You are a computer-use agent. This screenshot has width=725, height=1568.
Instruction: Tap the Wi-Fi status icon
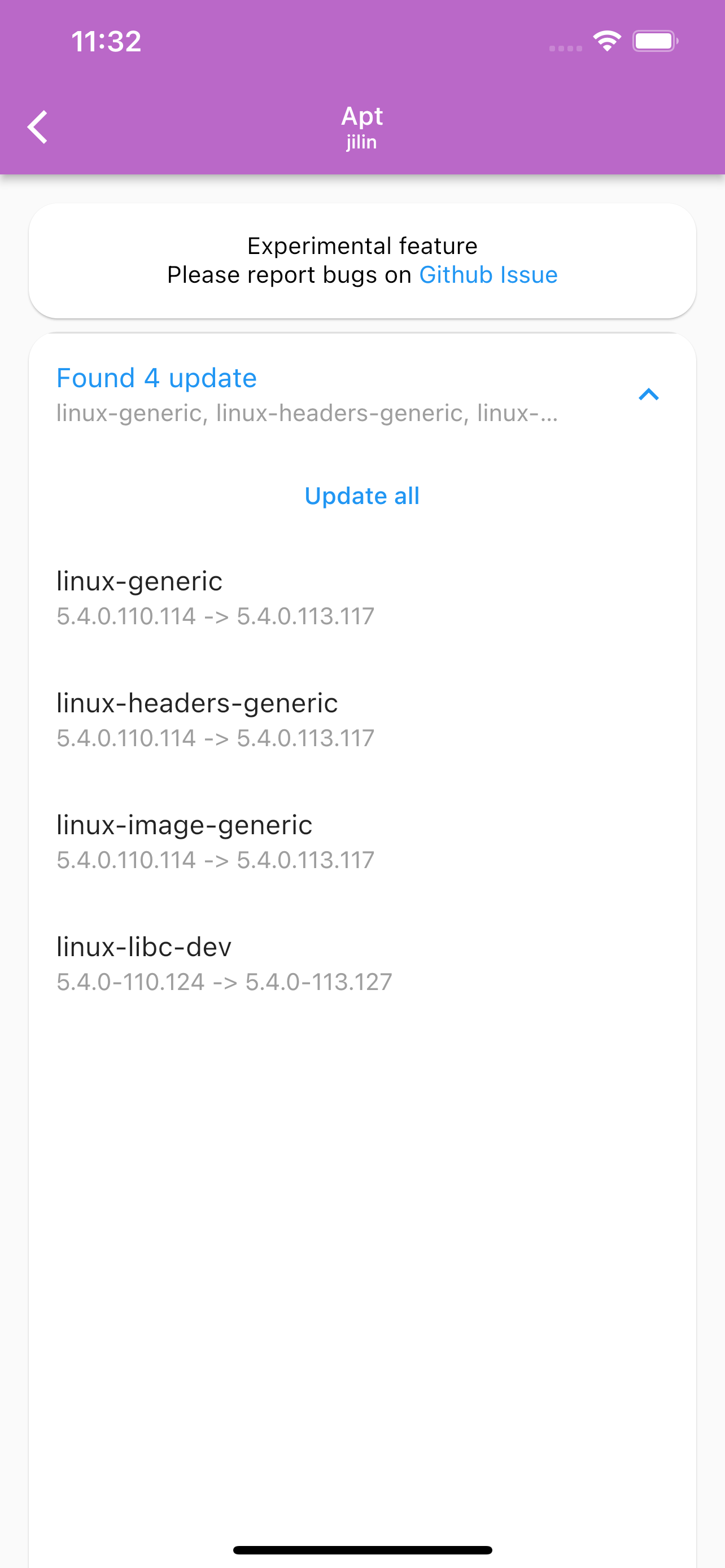point(607,41)
